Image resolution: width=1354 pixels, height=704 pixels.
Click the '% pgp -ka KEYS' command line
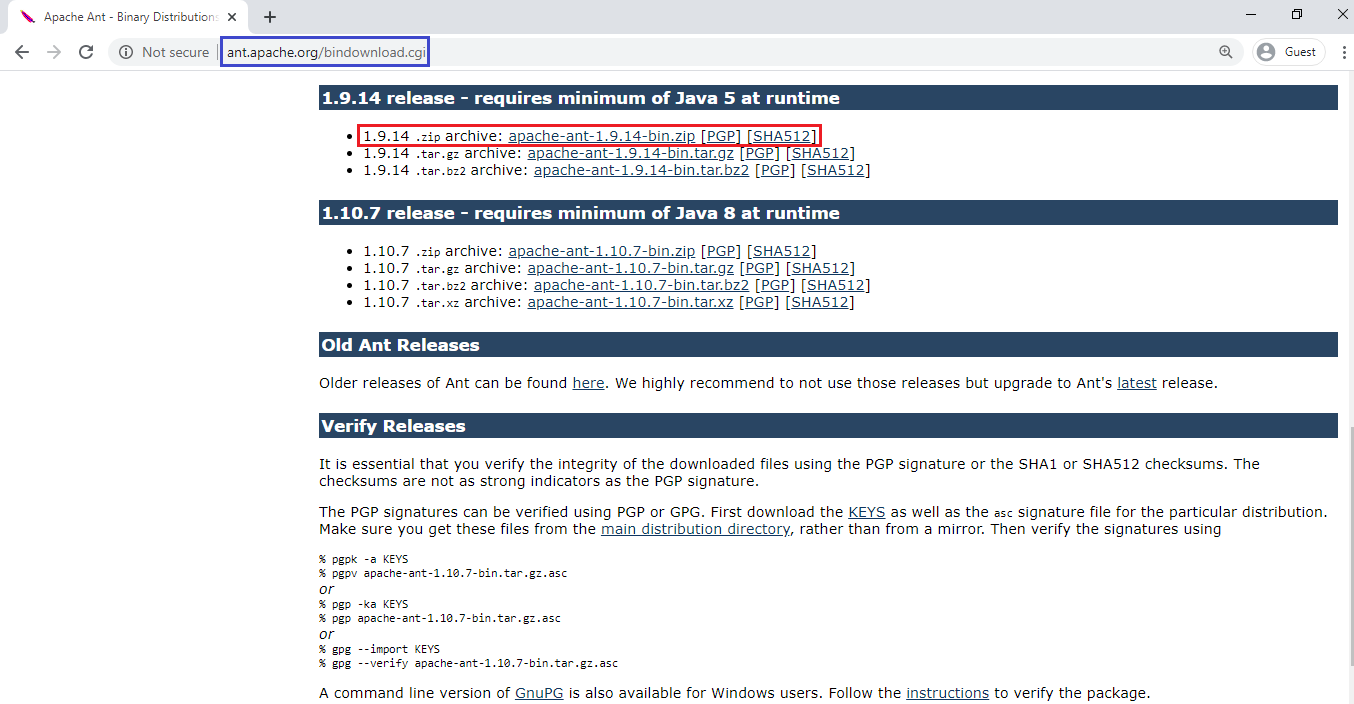click(x=364, y=604)
